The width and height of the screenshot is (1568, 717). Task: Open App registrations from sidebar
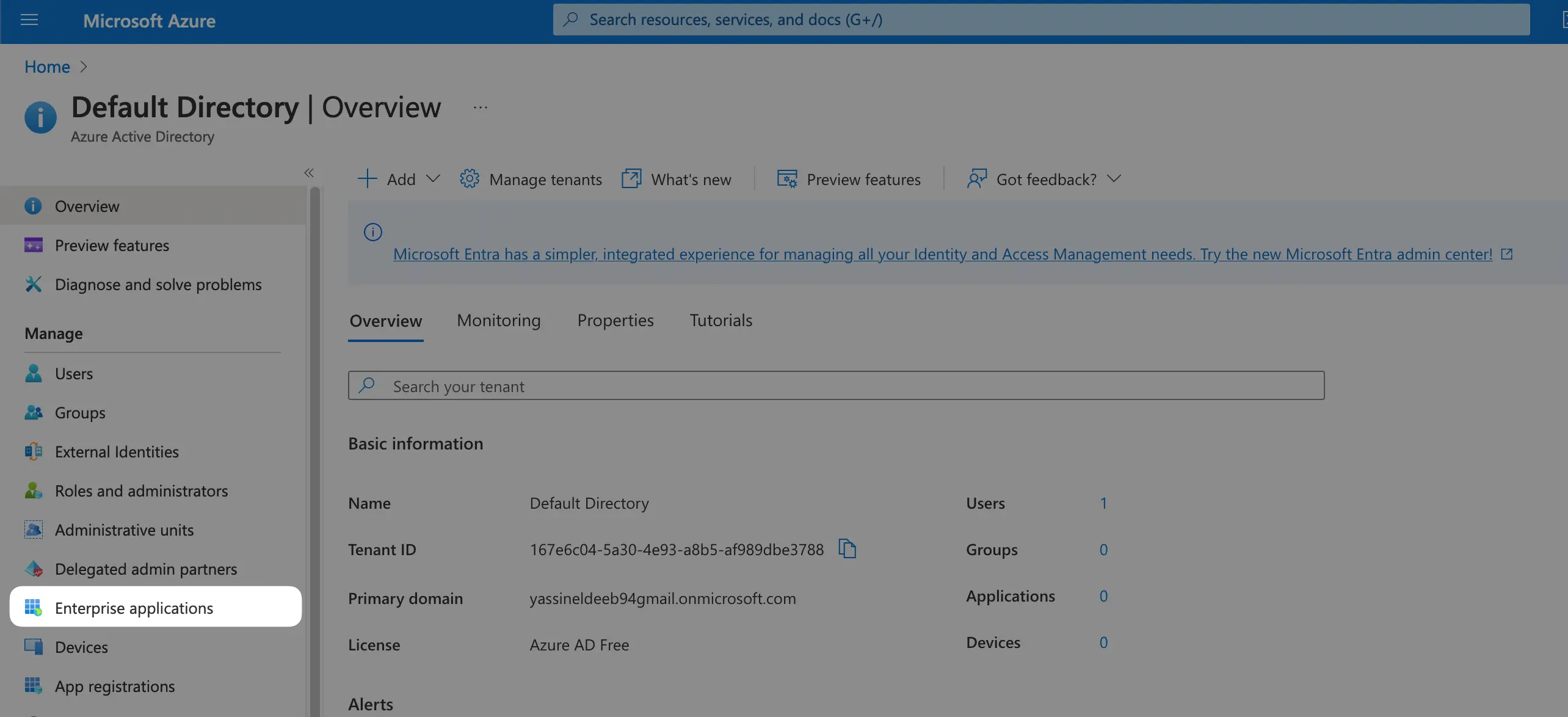point(114,686)
